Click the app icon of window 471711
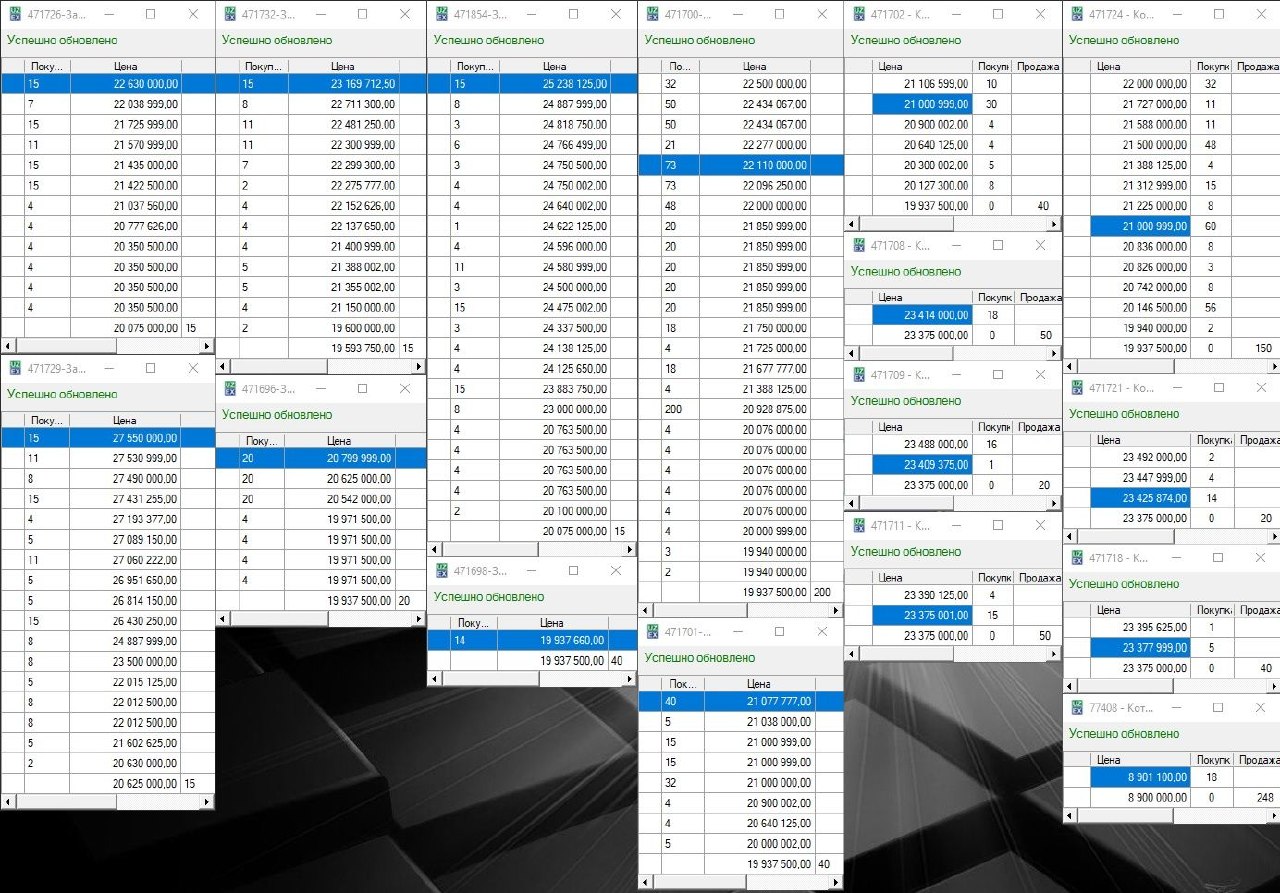 858,525
